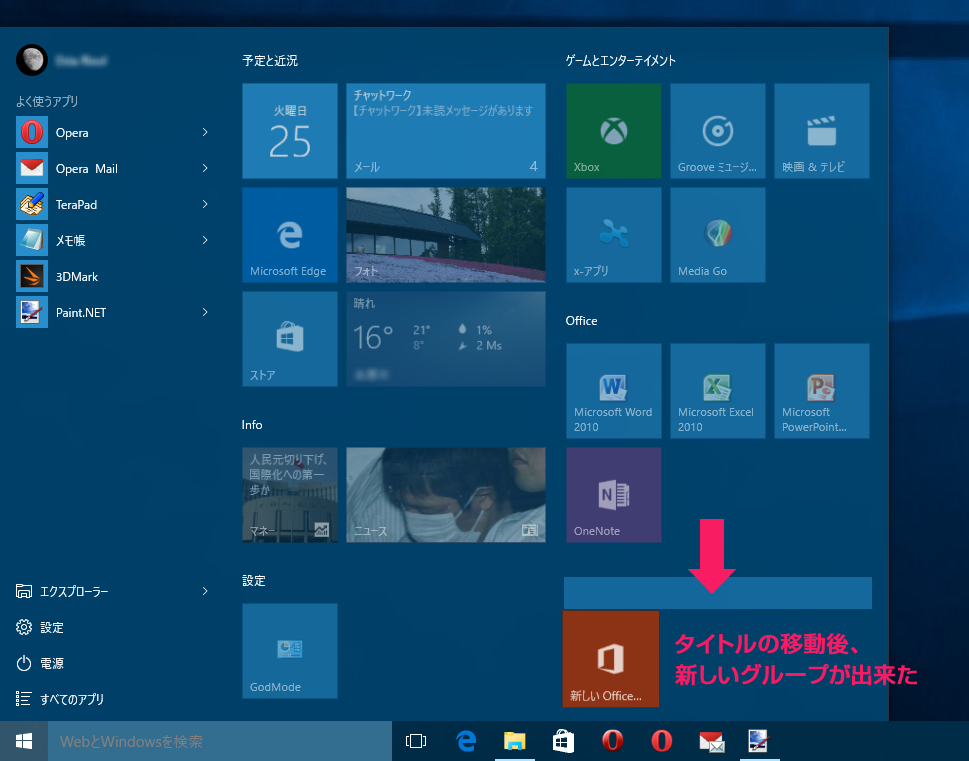Select the Info group heading

click(x=252, y=425)
